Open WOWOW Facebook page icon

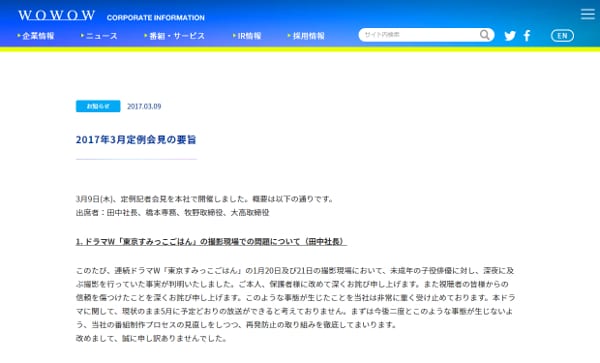click(x=527, y=36)
